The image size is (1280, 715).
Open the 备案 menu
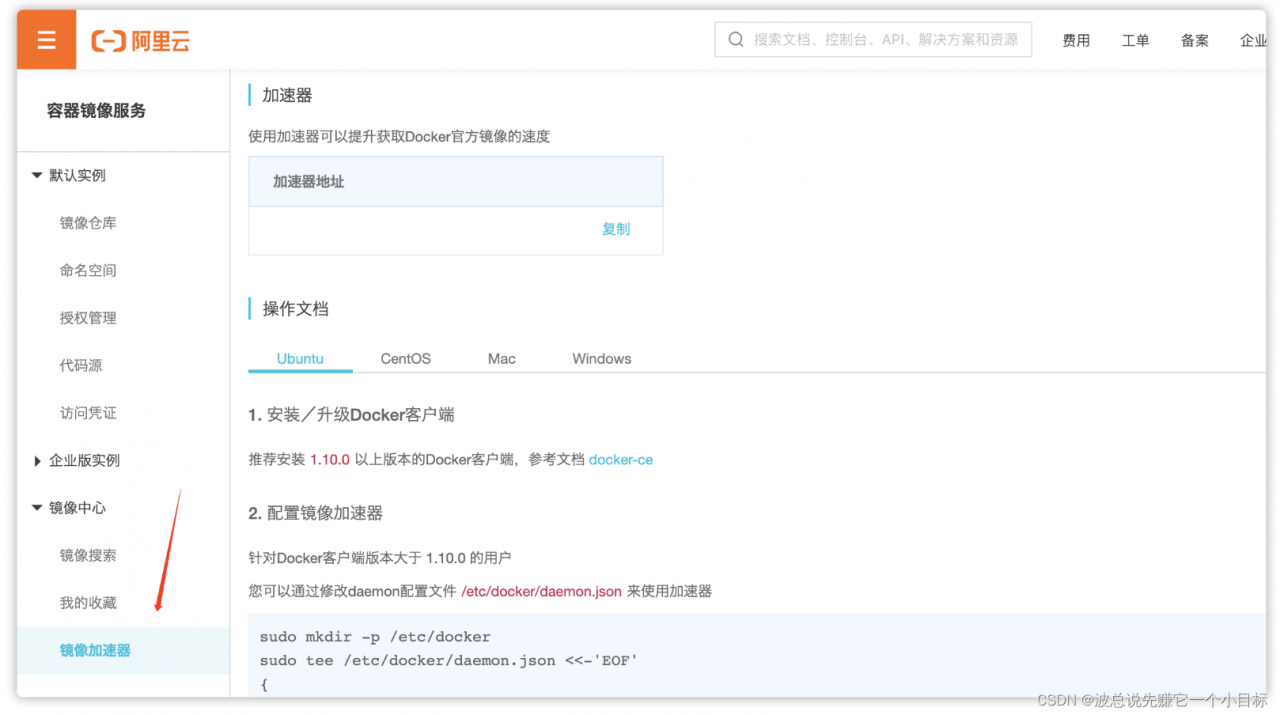1194,41
